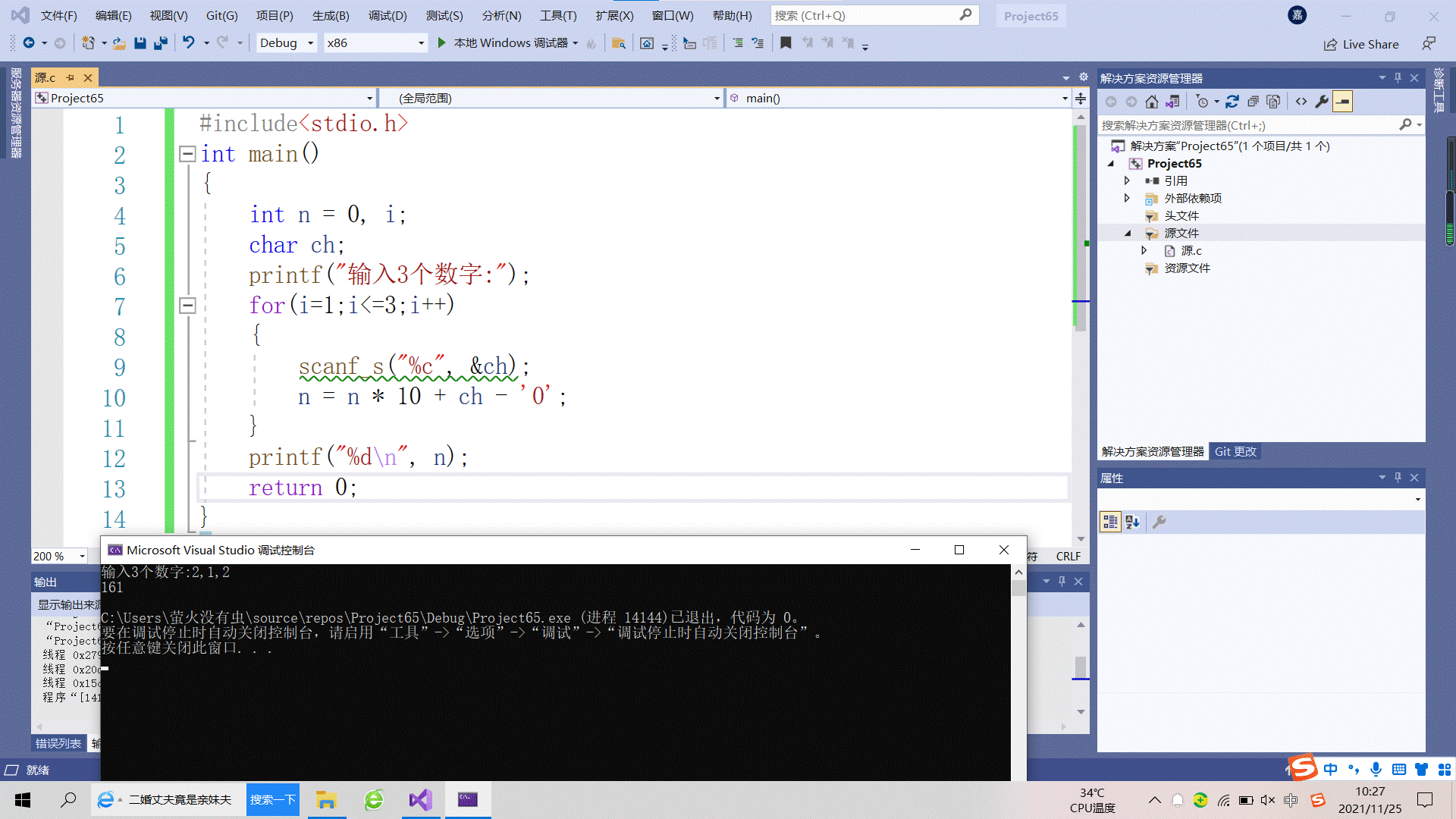Image resolution: width=1456 pixels, height=819 pixels.
Task: Sync with active document icon
Action: coord(1232,102)
